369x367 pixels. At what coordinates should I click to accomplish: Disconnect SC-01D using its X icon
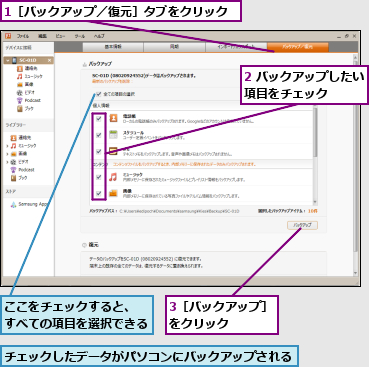(49, 60)
